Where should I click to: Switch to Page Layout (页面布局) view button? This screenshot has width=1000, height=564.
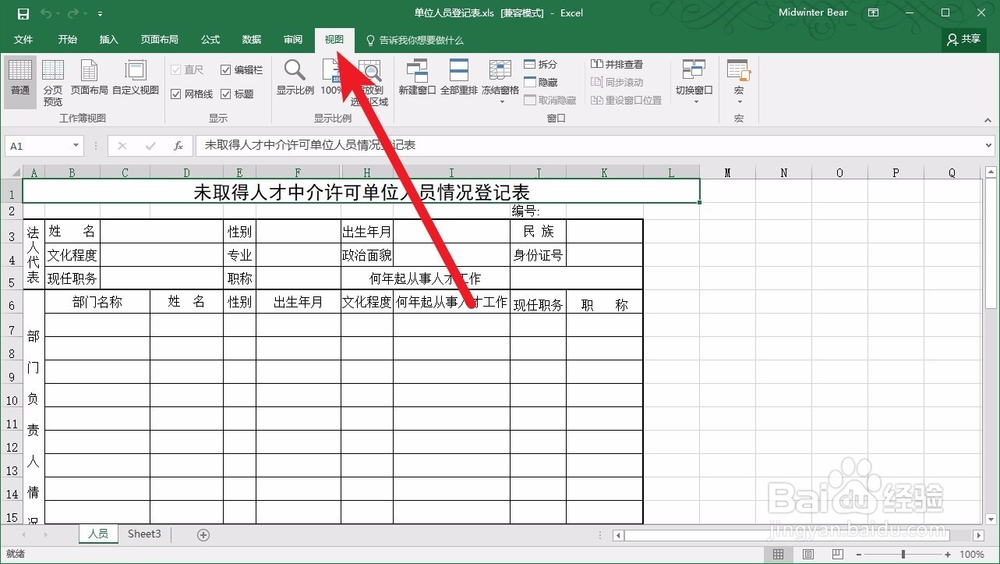(x=89, y=78)
